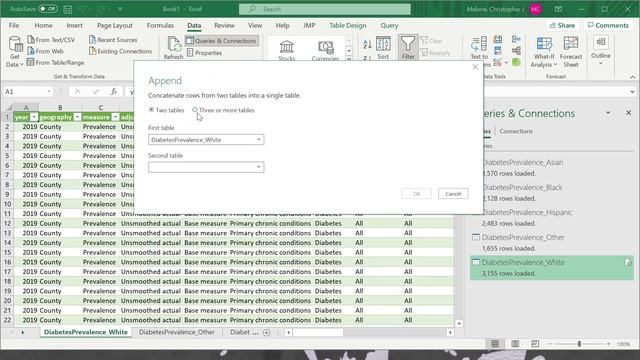Open Queries & Connections pane options arrow

point(608,113)
